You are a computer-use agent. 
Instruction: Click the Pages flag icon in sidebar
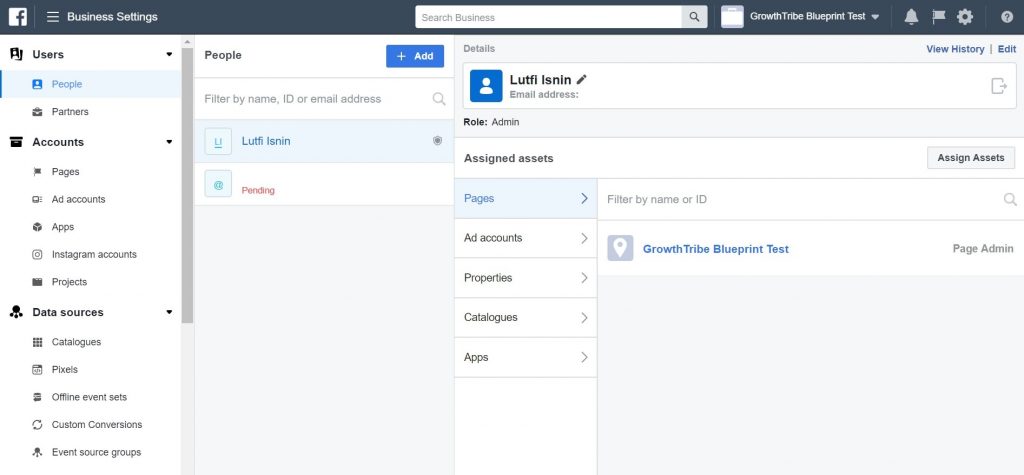(x=37, y=172)
